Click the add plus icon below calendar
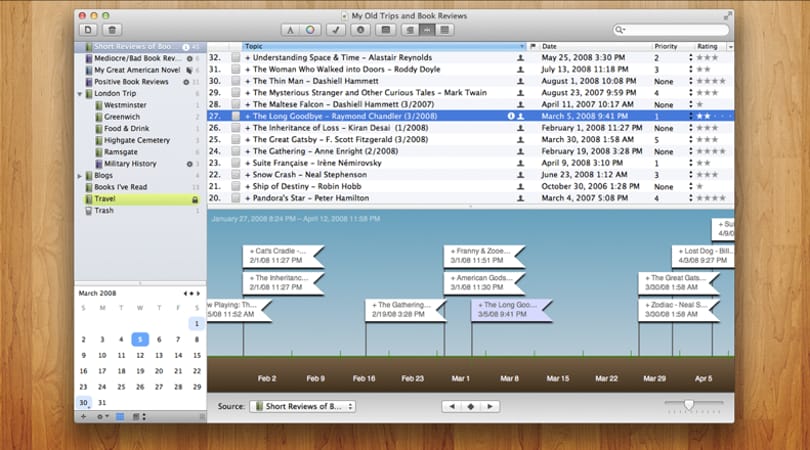Image resolution: width=810 pixels, height=450 pixels. point(83,416)
